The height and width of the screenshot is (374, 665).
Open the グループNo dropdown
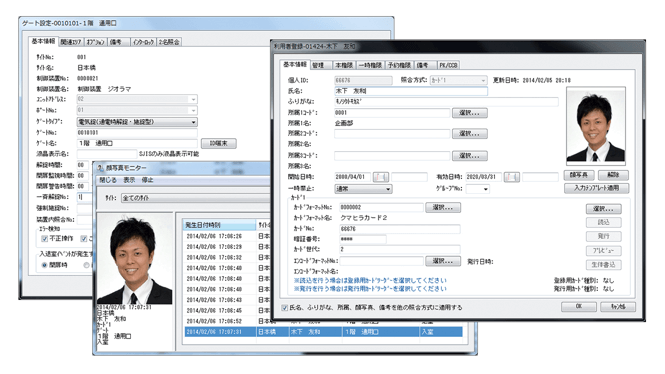(x=478, y=189)
